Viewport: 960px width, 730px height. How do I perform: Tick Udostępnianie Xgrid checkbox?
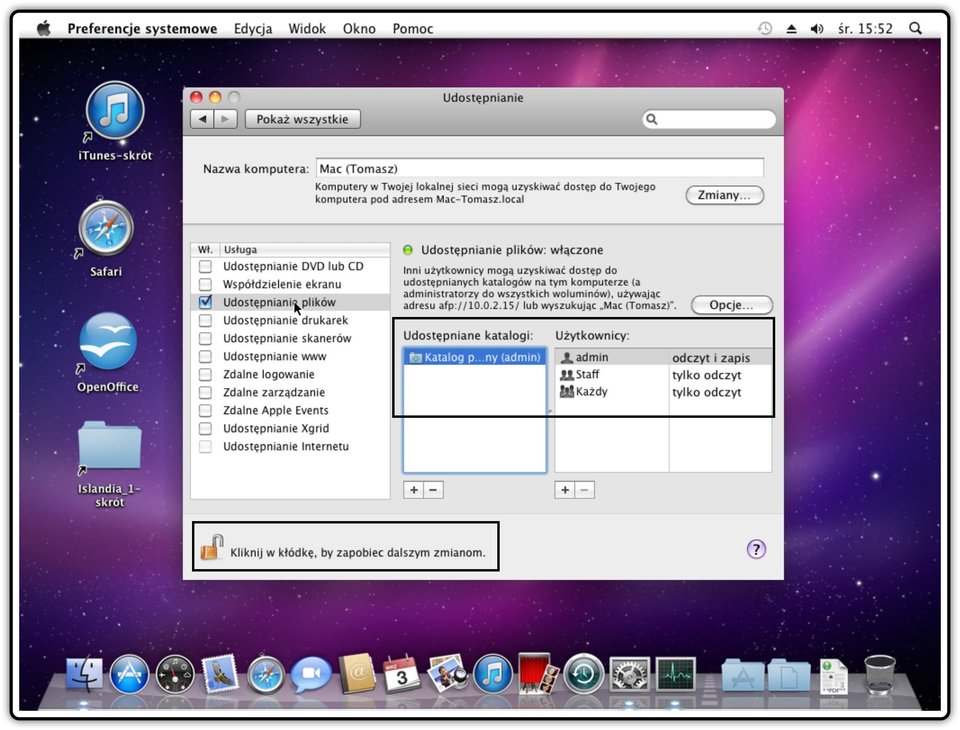[205, 429]
